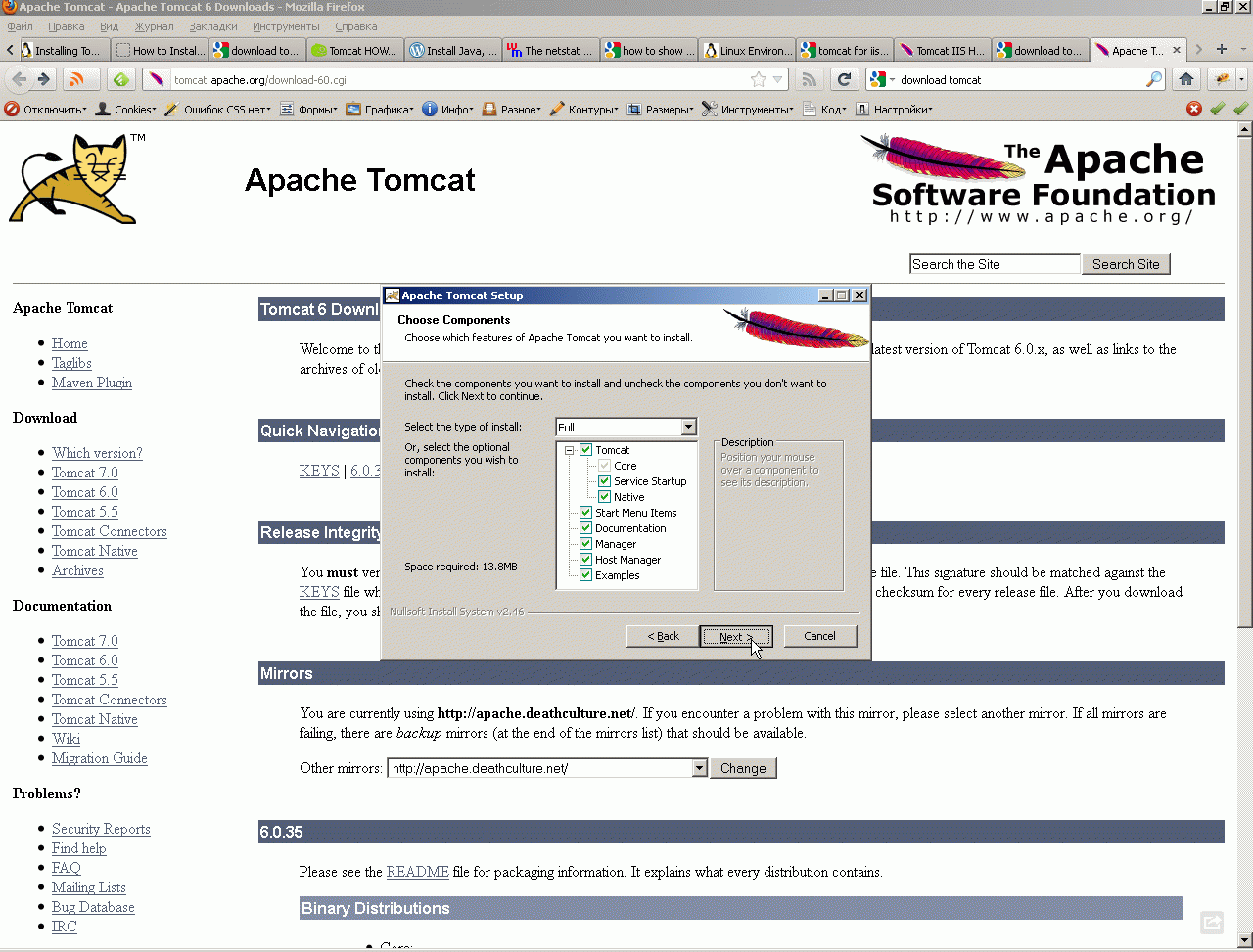1253x952 pixels.
Task: Click the red error icon on the developer toolbar
Action: click(x=1194, y=109)
